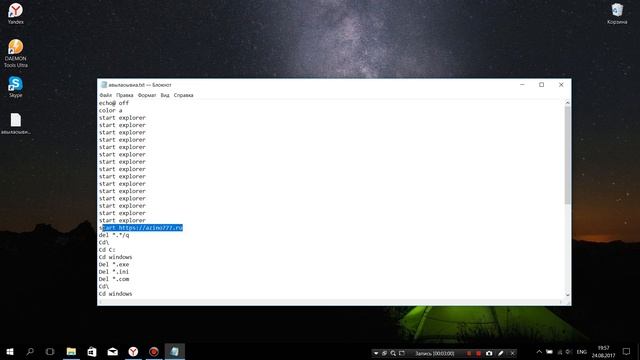The image size is (640, 360).
Task: Select the Skype desktop shortcut
Action: pyautogui.click(x=16, y=87)
